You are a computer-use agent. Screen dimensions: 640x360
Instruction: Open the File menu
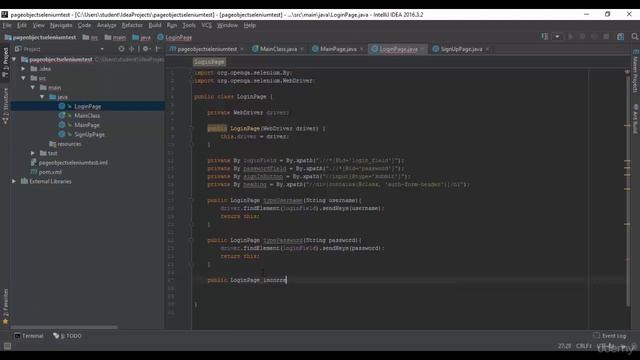coord(7,25)
